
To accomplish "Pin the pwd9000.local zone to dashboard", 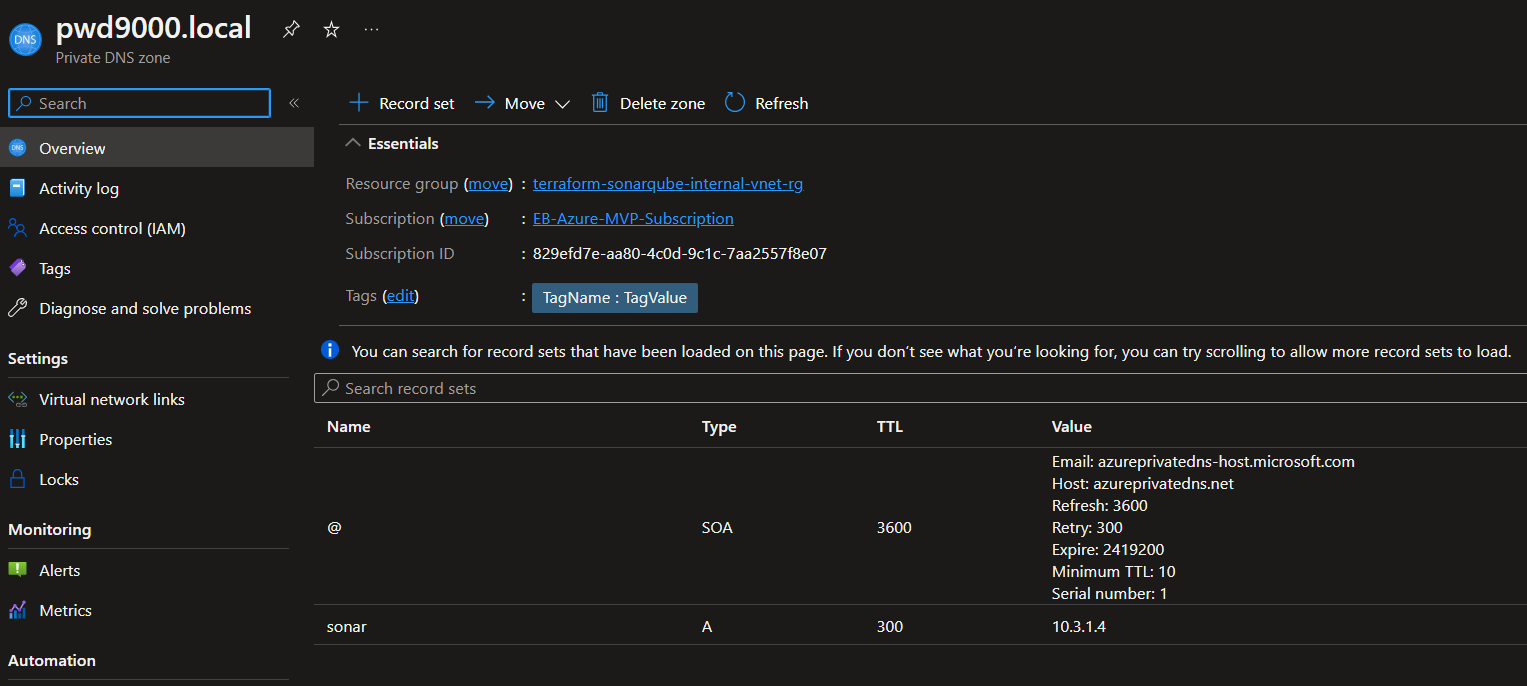I will pyautogui.click(x=291, y=29).
